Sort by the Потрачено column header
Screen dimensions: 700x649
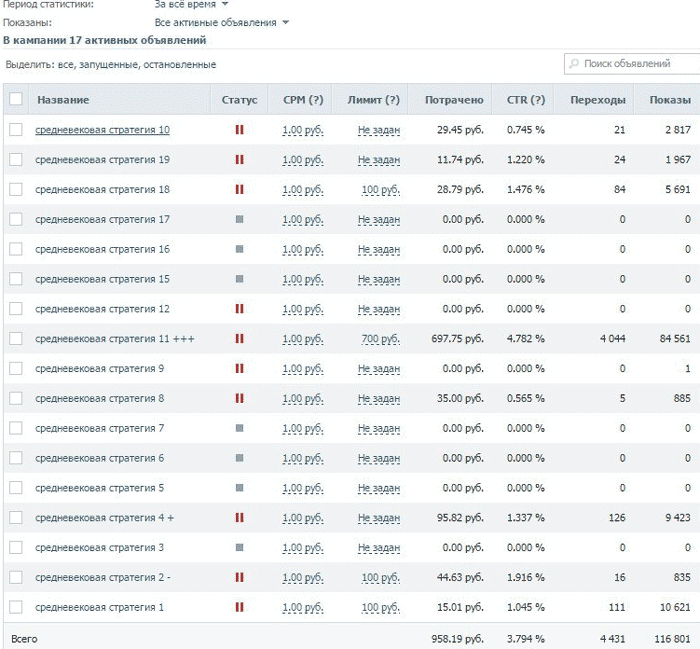[x=454, y=100]
